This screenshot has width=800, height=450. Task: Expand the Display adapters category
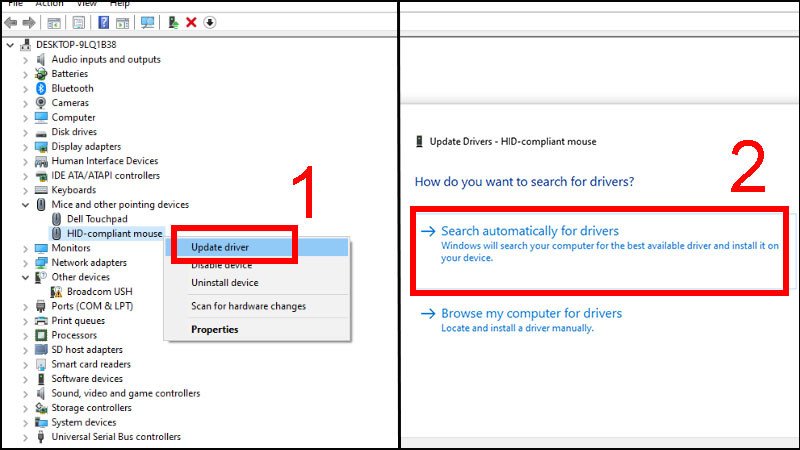[26, 147]
